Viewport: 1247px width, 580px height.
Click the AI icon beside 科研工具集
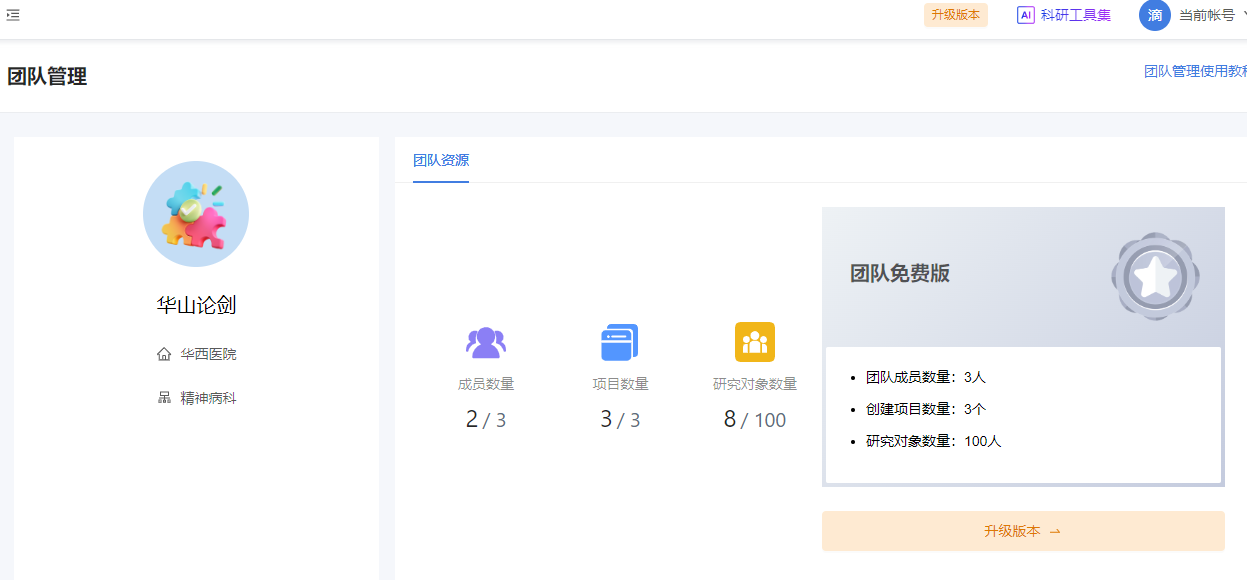1025,15
